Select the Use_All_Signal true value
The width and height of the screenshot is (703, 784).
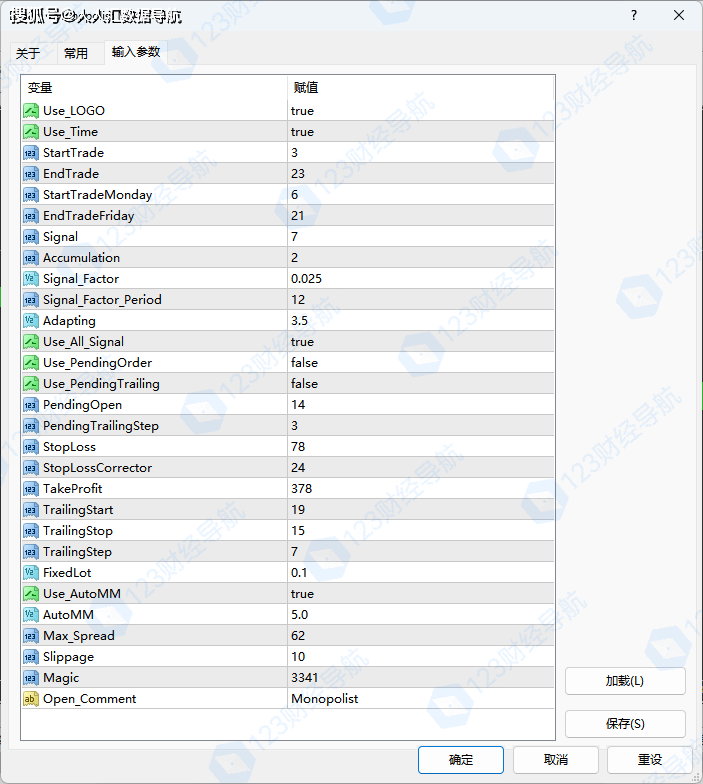302,342
